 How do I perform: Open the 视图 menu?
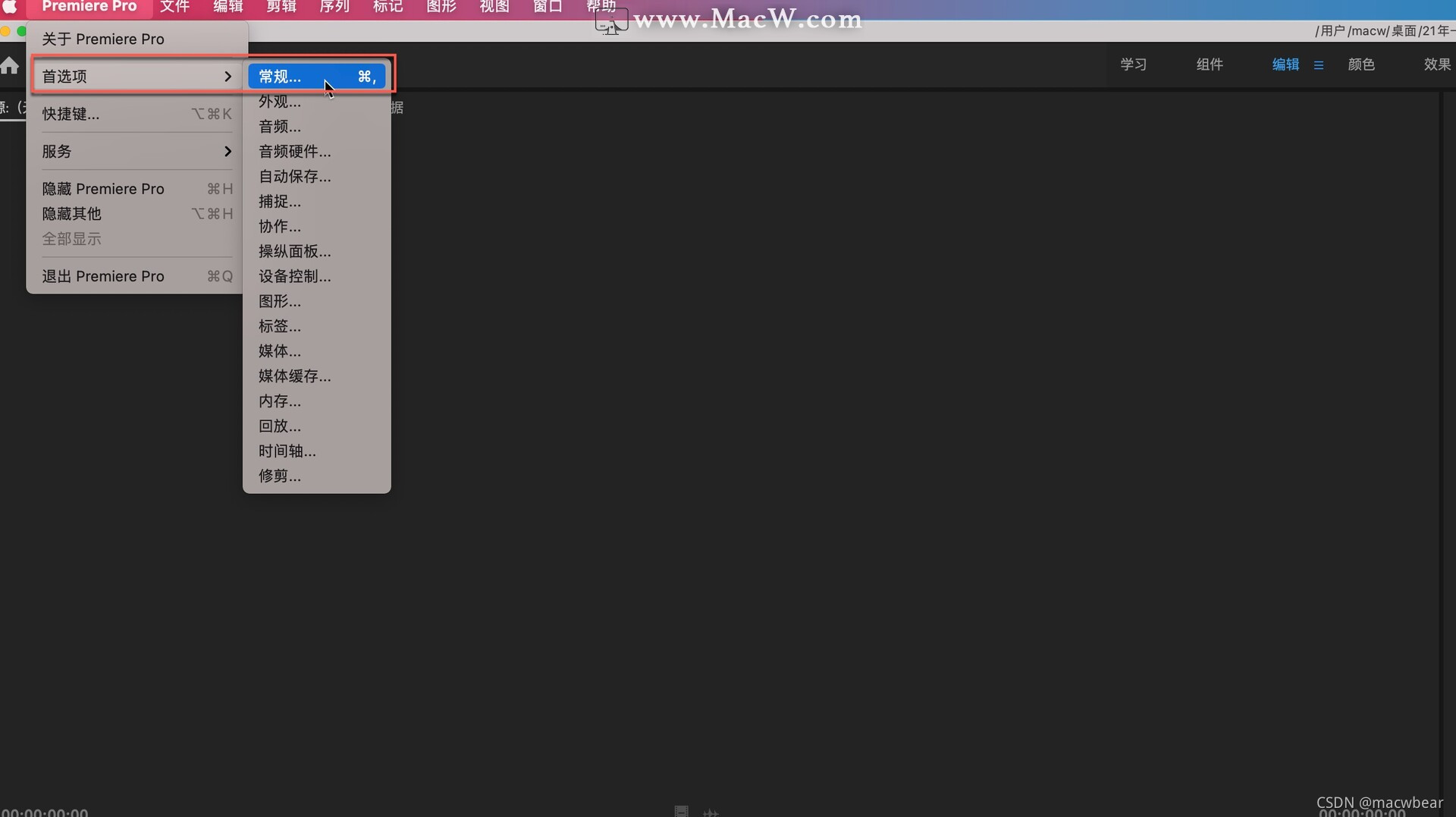point(494,6)
